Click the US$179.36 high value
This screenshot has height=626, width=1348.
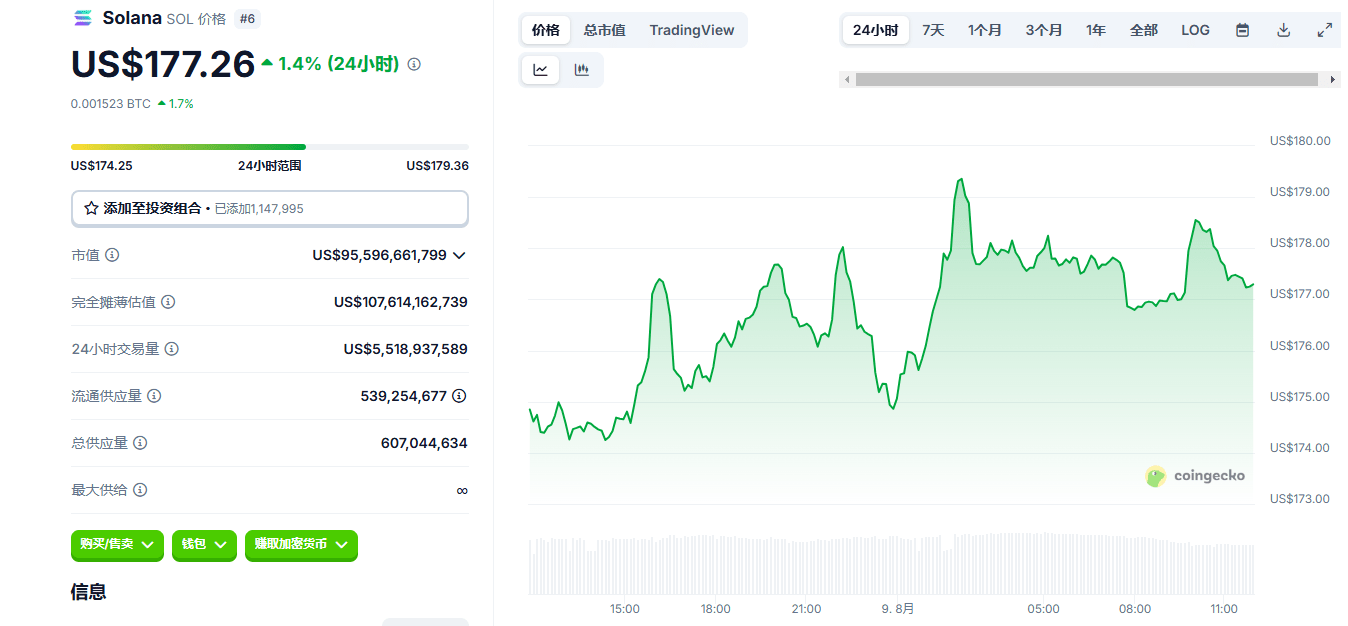click(x=437, y=166)
